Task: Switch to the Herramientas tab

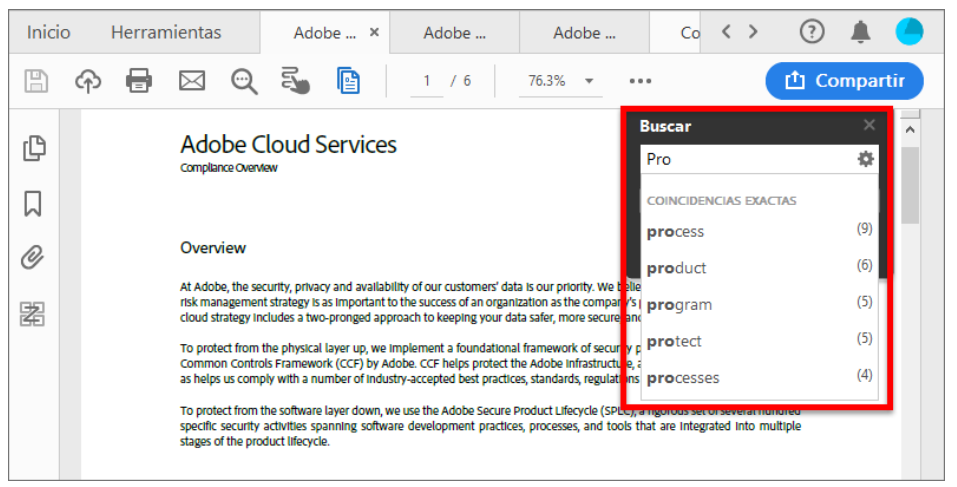Action: click(x=166, y=33)
